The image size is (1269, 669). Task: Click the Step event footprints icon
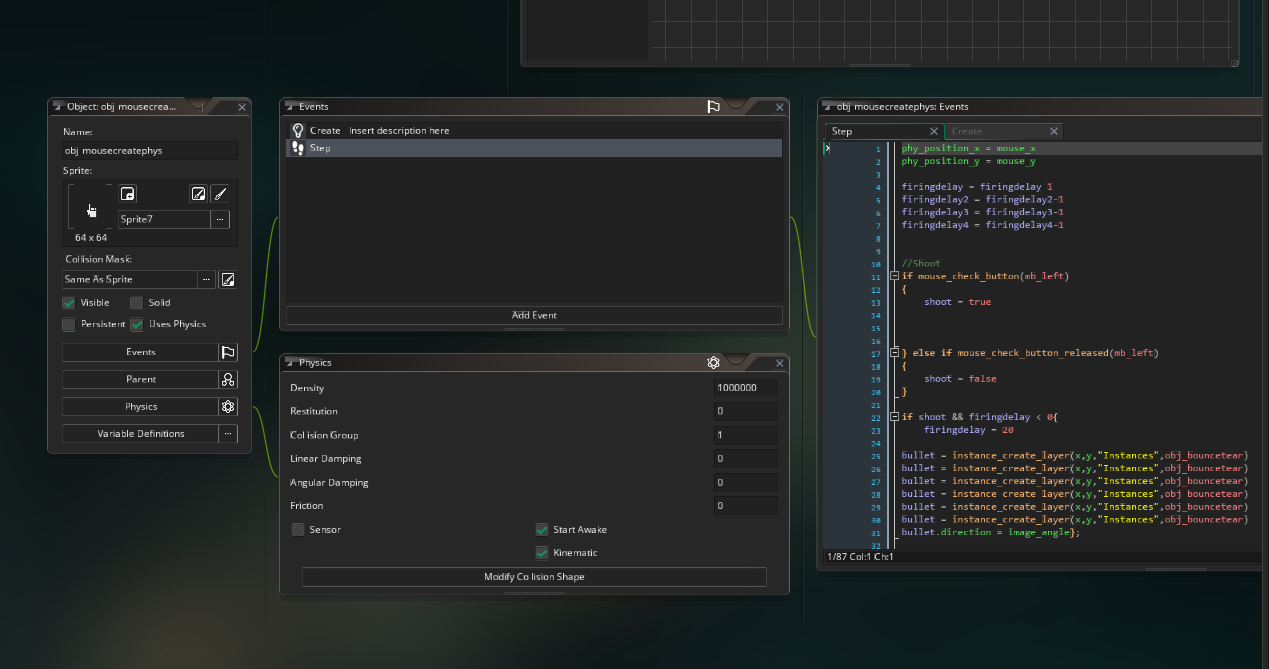[x=297, y=148]
